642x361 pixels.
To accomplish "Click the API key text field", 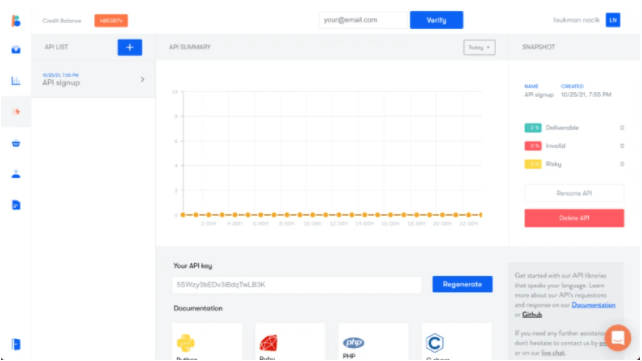I will click(x=297, y=284).
